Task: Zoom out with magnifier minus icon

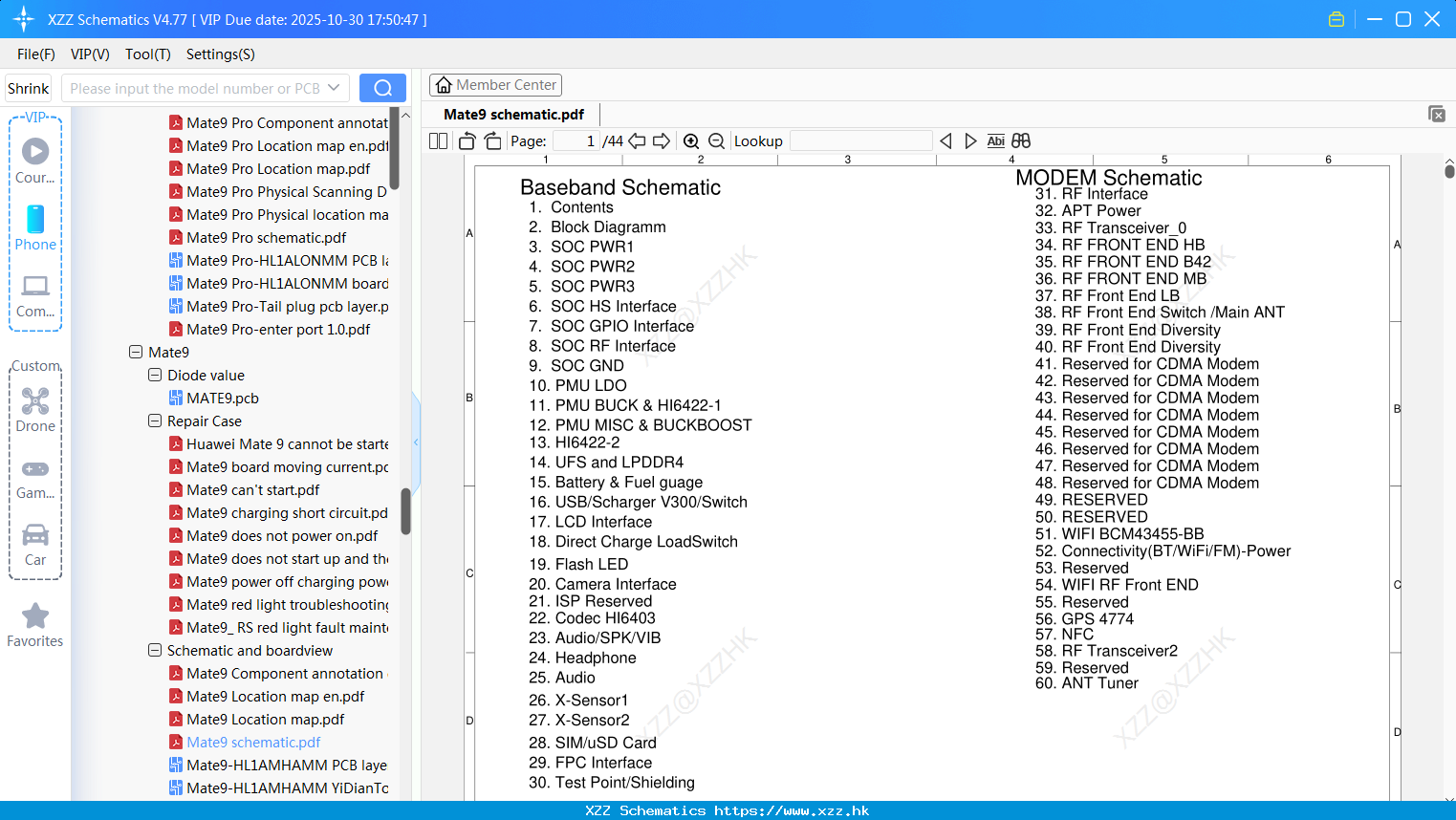Action: coord(716,141)
